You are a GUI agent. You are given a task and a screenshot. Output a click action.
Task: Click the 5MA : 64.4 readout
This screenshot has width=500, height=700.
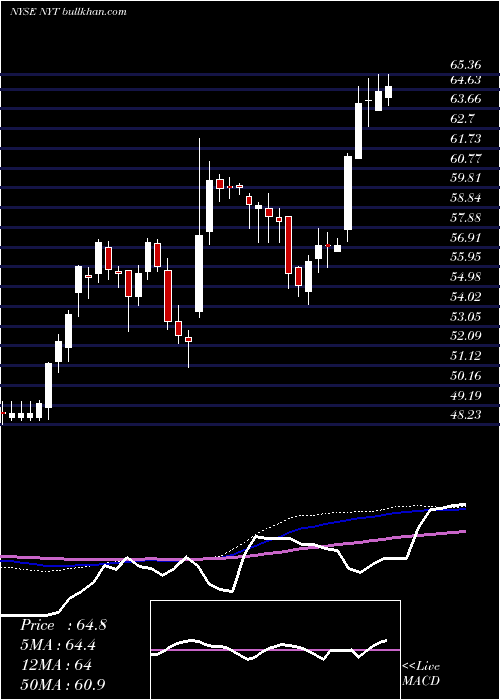[x=58, y=645]
